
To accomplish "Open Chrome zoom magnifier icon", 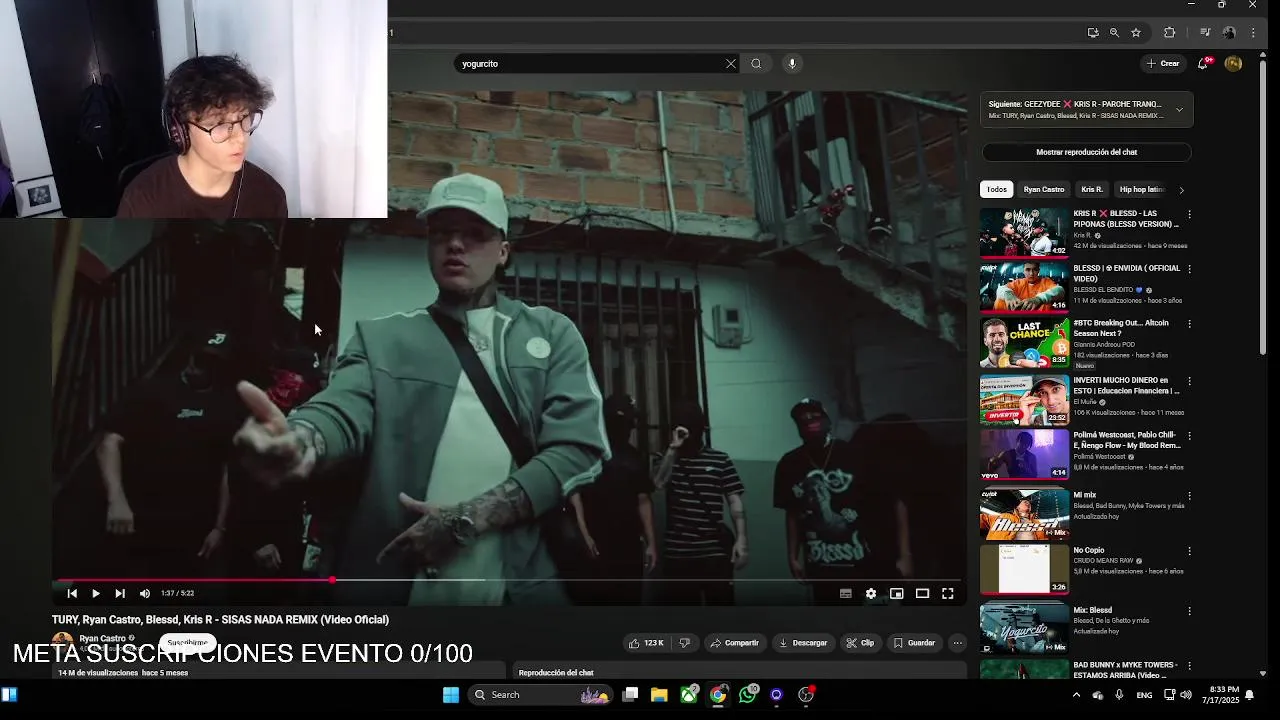I will (1114, 33).
